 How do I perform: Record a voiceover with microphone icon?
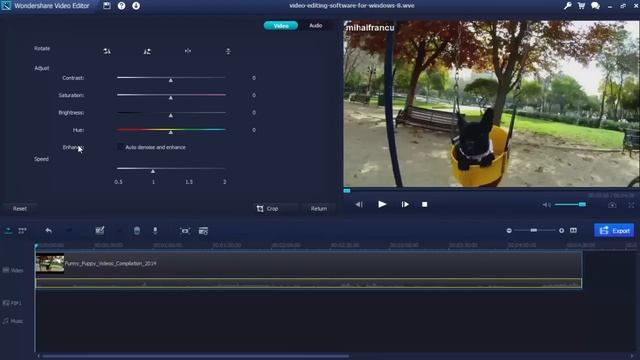click(x=155, y=231)
